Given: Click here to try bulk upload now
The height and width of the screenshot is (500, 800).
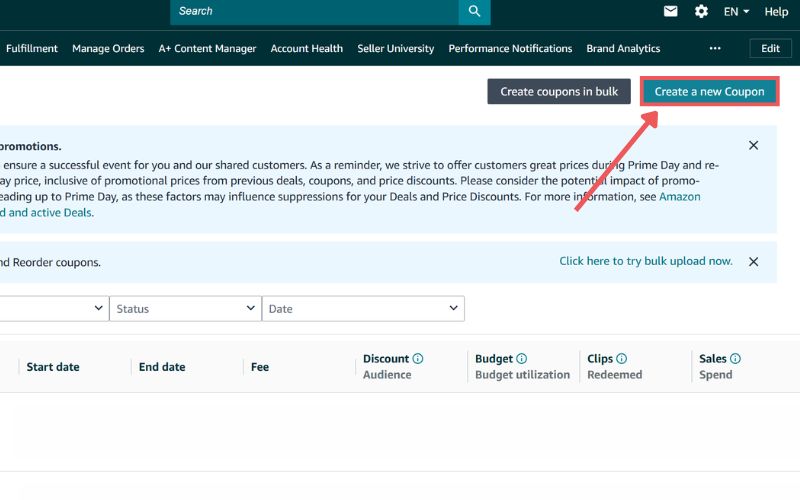Looking at the screenshot, I should coord(645,261).
